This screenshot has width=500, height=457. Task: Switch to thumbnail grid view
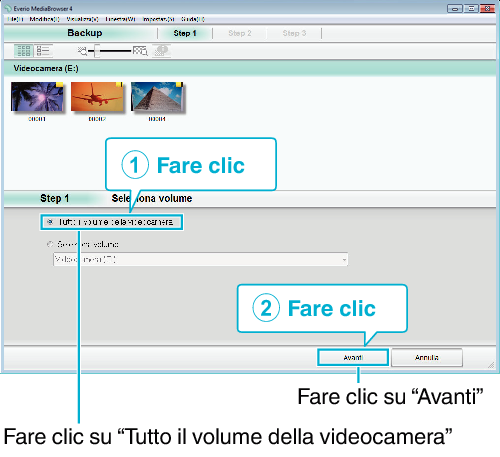tap(24, 51)
